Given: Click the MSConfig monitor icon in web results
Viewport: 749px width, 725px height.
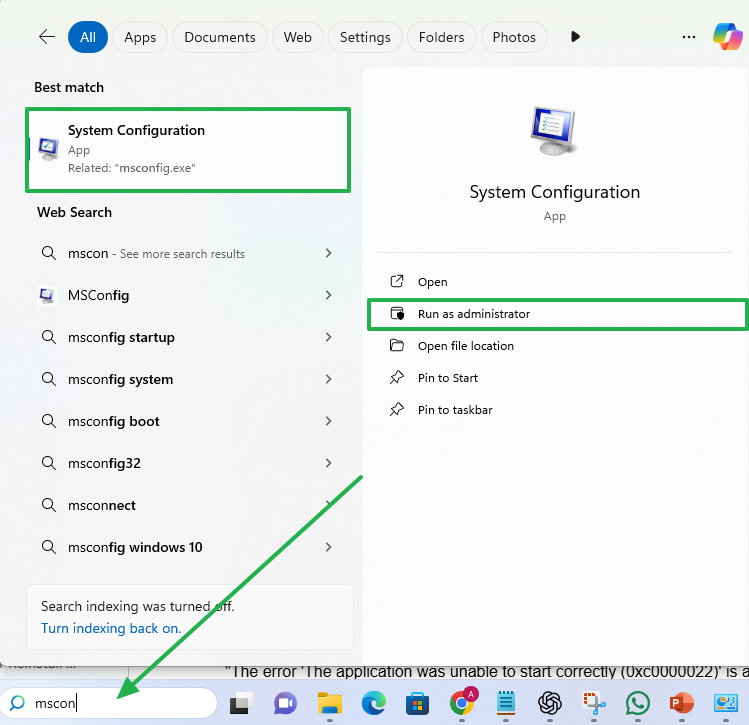Looking at the screenshot, I should pos(47,296).
